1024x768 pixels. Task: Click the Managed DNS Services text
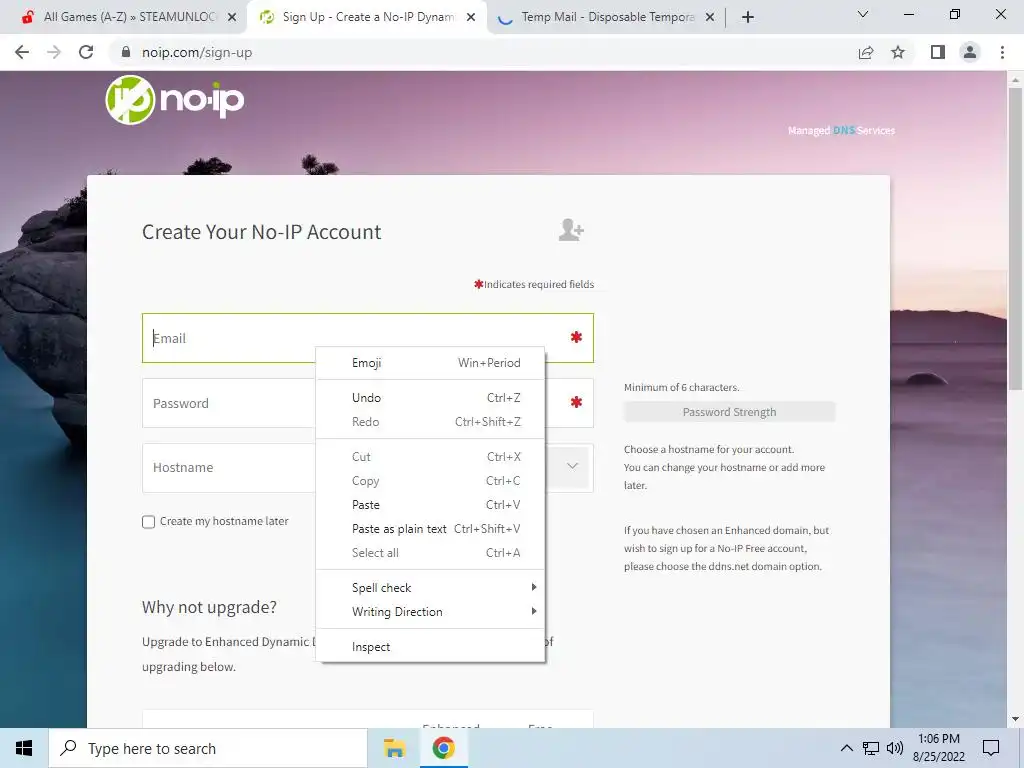[841, 131]
